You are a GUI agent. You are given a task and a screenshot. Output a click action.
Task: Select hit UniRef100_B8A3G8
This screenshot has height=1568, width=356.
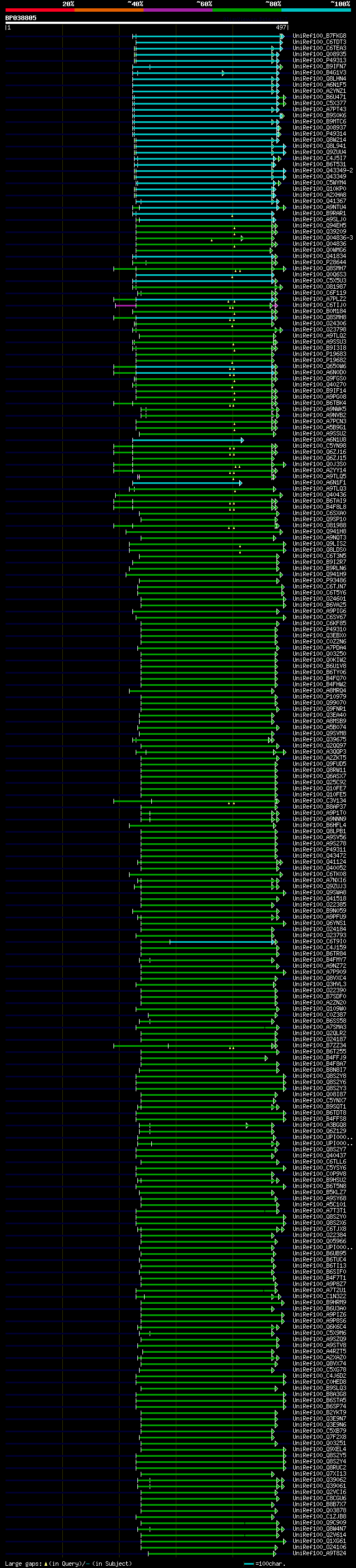[x=319, y=1394]
